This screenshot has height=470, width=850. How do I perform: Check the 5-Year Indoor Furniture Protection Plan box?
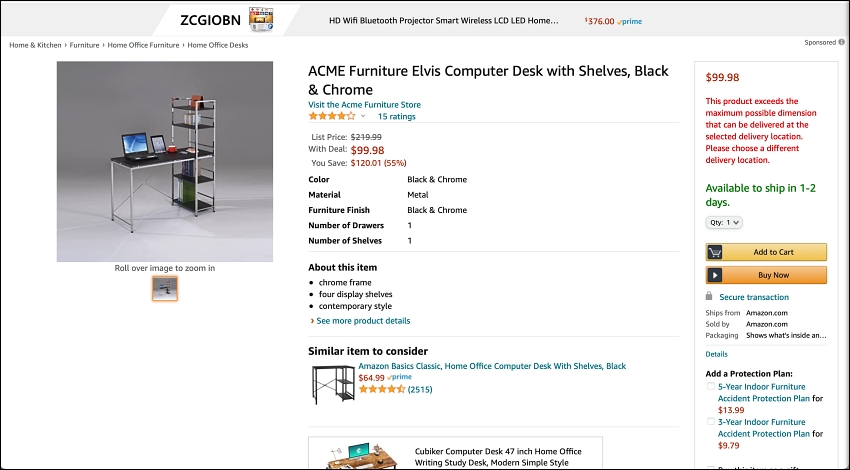(x=710, y=387)
